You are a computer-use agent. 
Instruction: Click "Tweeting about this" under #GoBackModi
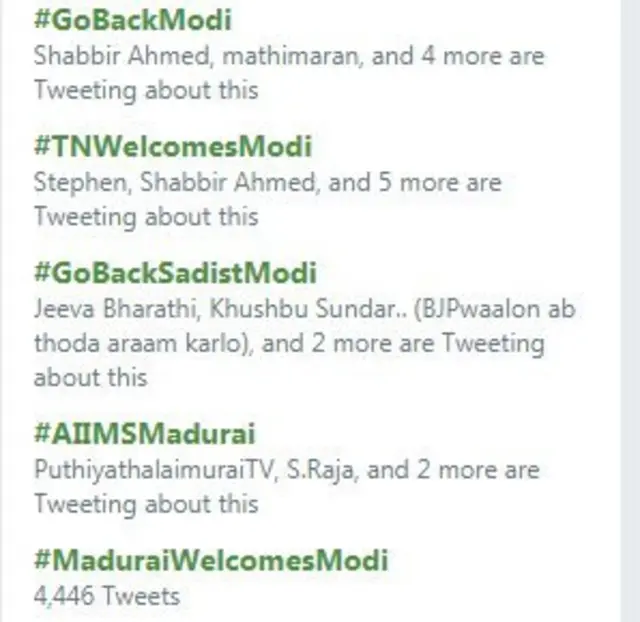tap(146, 90)
